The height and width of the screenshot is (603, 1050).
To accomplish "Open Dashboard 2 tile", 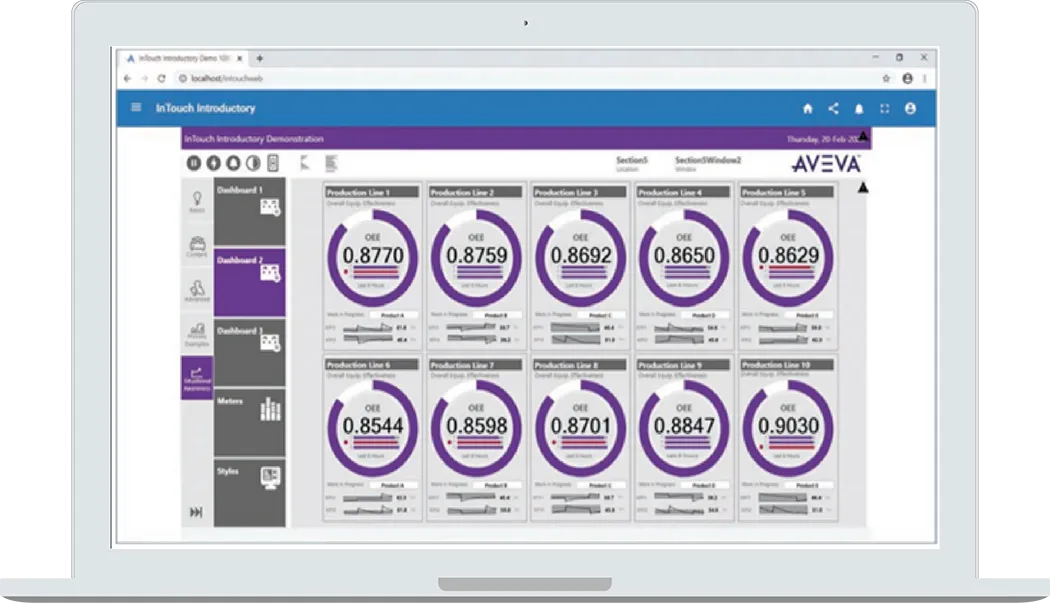I will [x=250, y=282].
